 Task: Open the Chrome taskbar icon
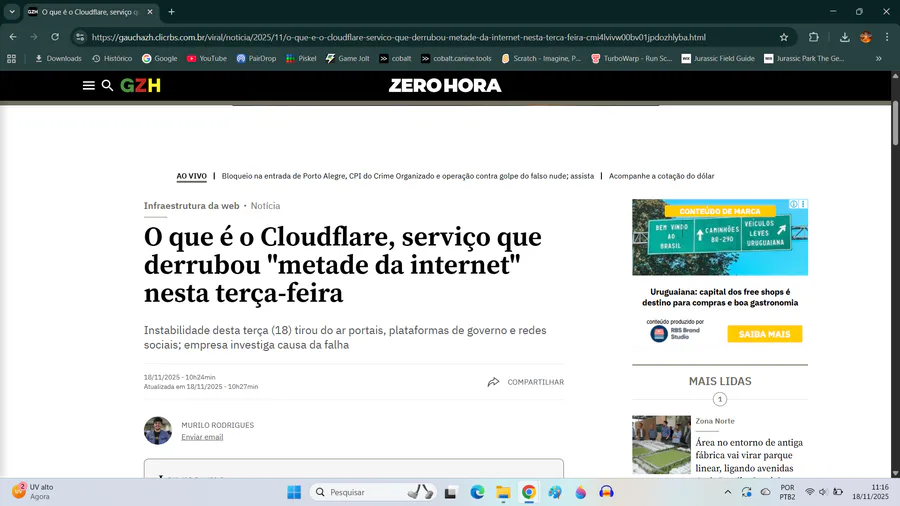point(529,492)
